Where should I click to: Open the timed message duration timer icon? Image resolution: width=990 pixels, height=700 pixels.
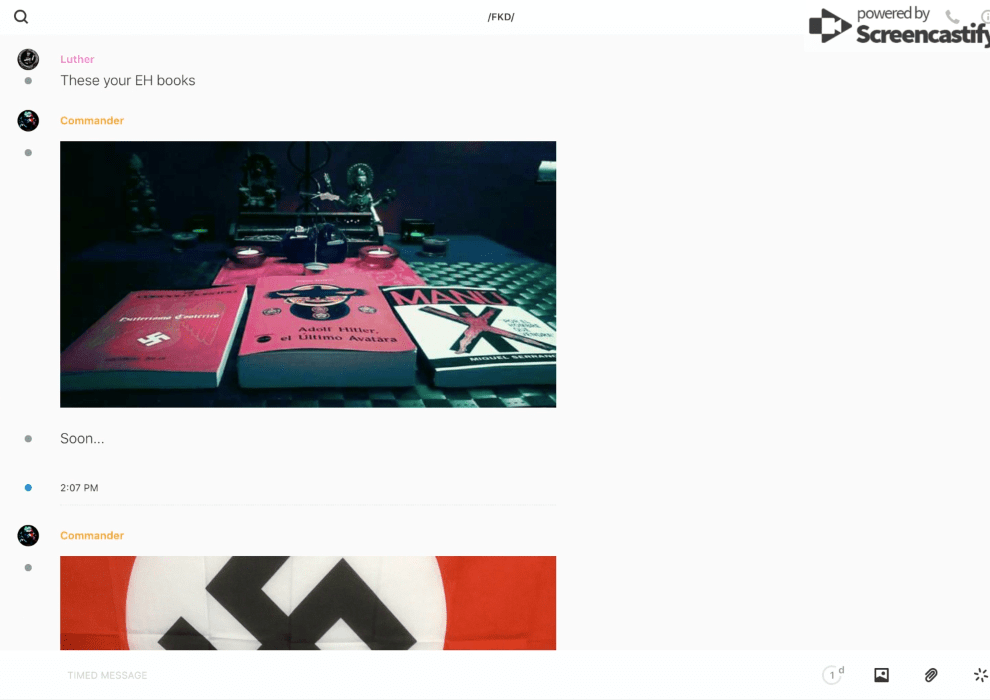pyautogui.click(x=832, y=675)
